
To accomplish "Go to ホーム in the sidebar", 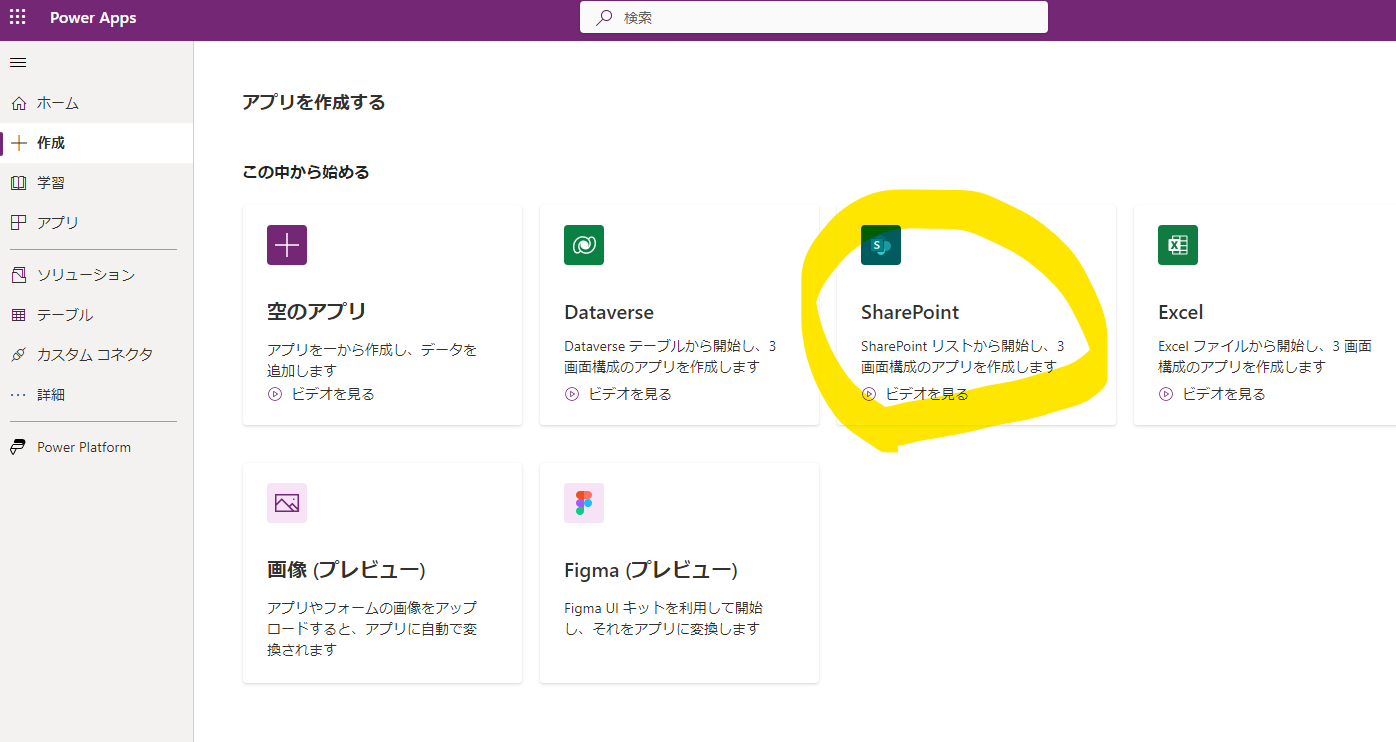I will (x=96, y=103).
